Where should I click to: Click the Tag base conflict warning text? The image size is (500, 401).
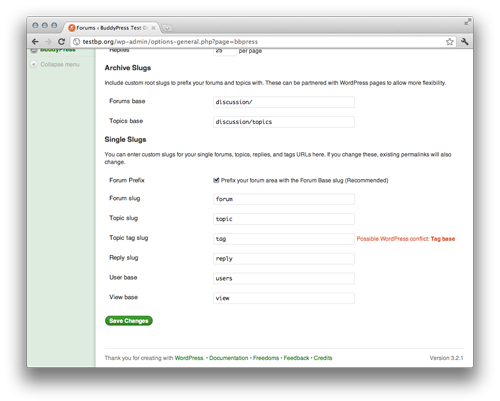pos(406,239)
